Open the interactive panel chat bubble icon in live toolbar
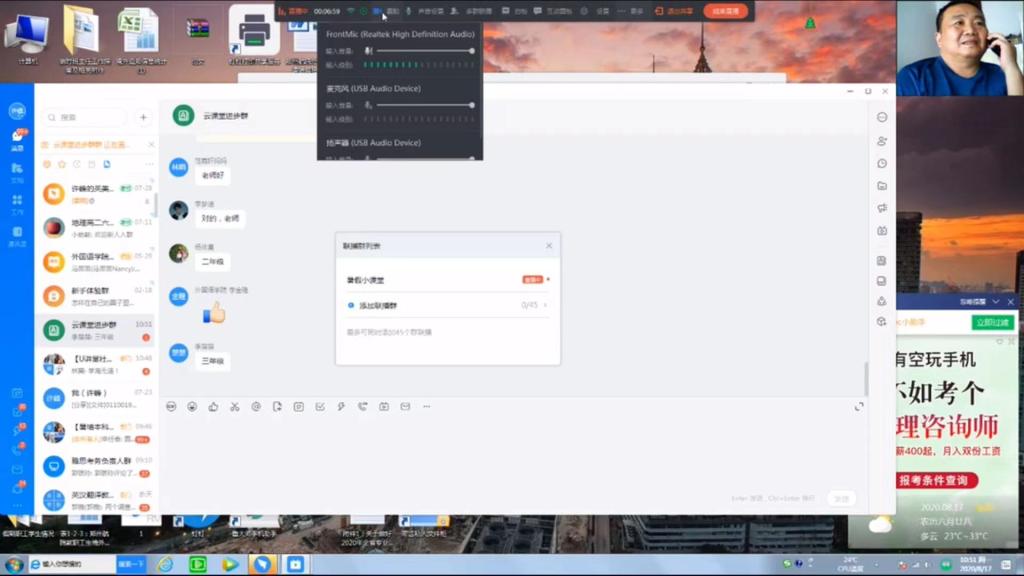Image resolution: width=1024 pixels, height=576 pixels. click(x=537, y=11)
